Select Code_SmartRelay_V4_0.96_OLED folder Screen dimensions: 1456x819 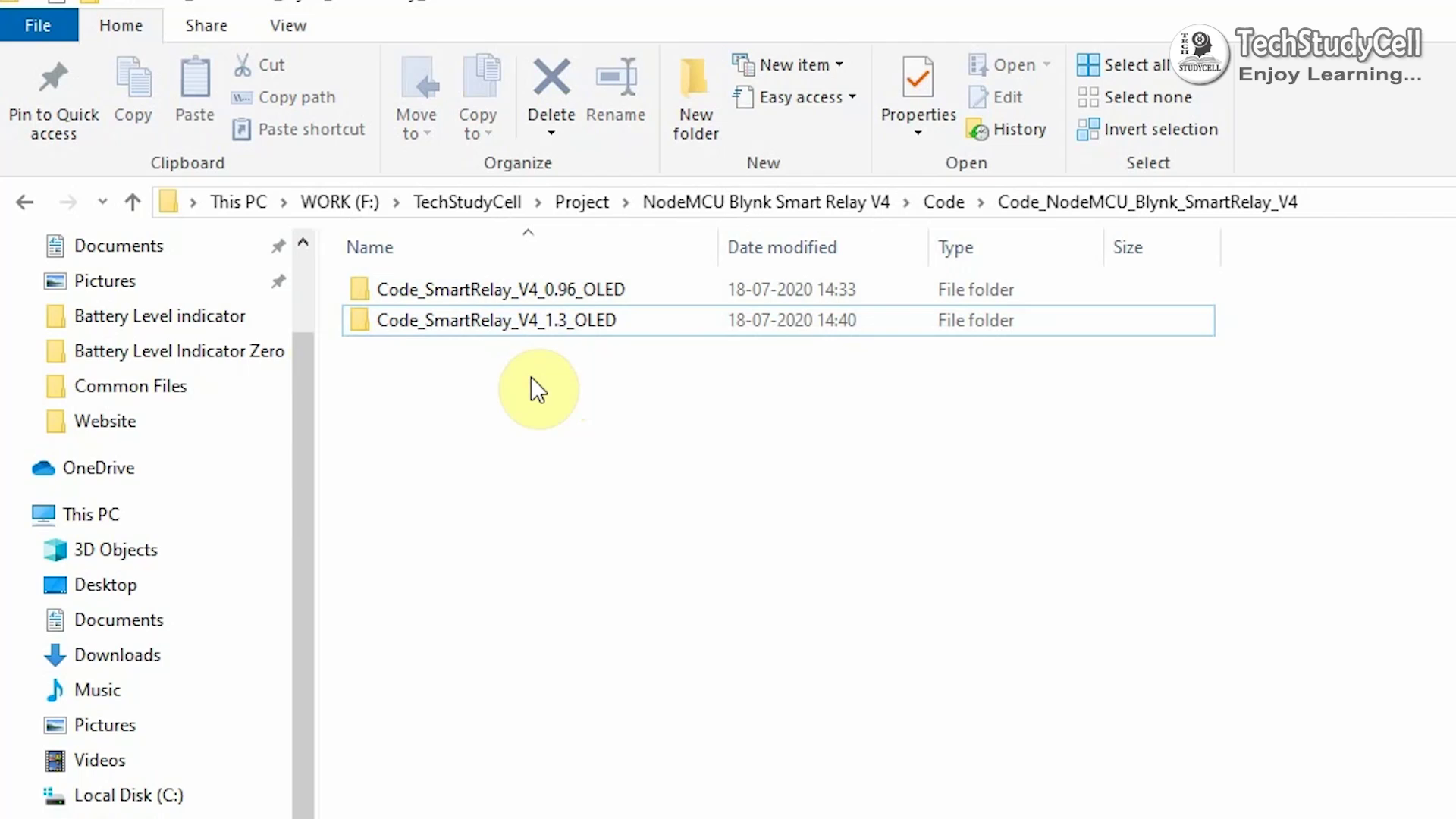coord(500,290)
